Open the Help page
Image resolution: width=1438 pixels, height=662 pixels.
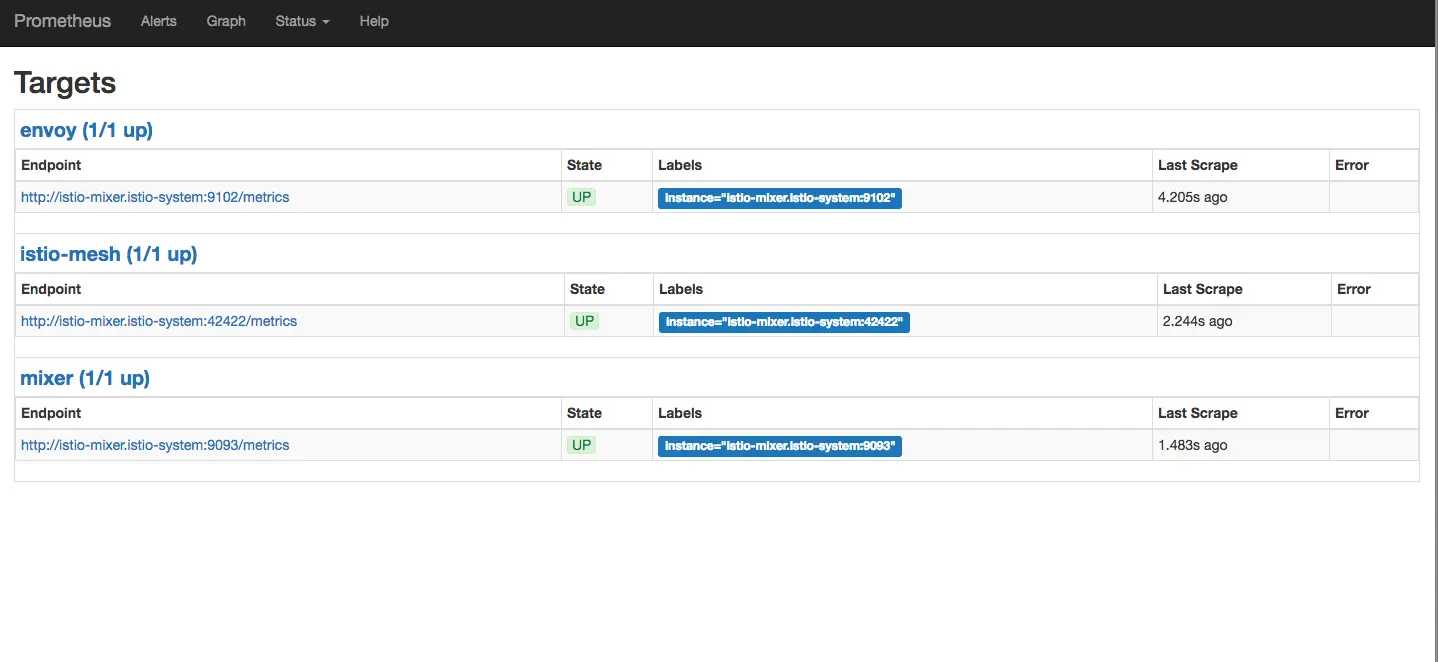point(374,21)
